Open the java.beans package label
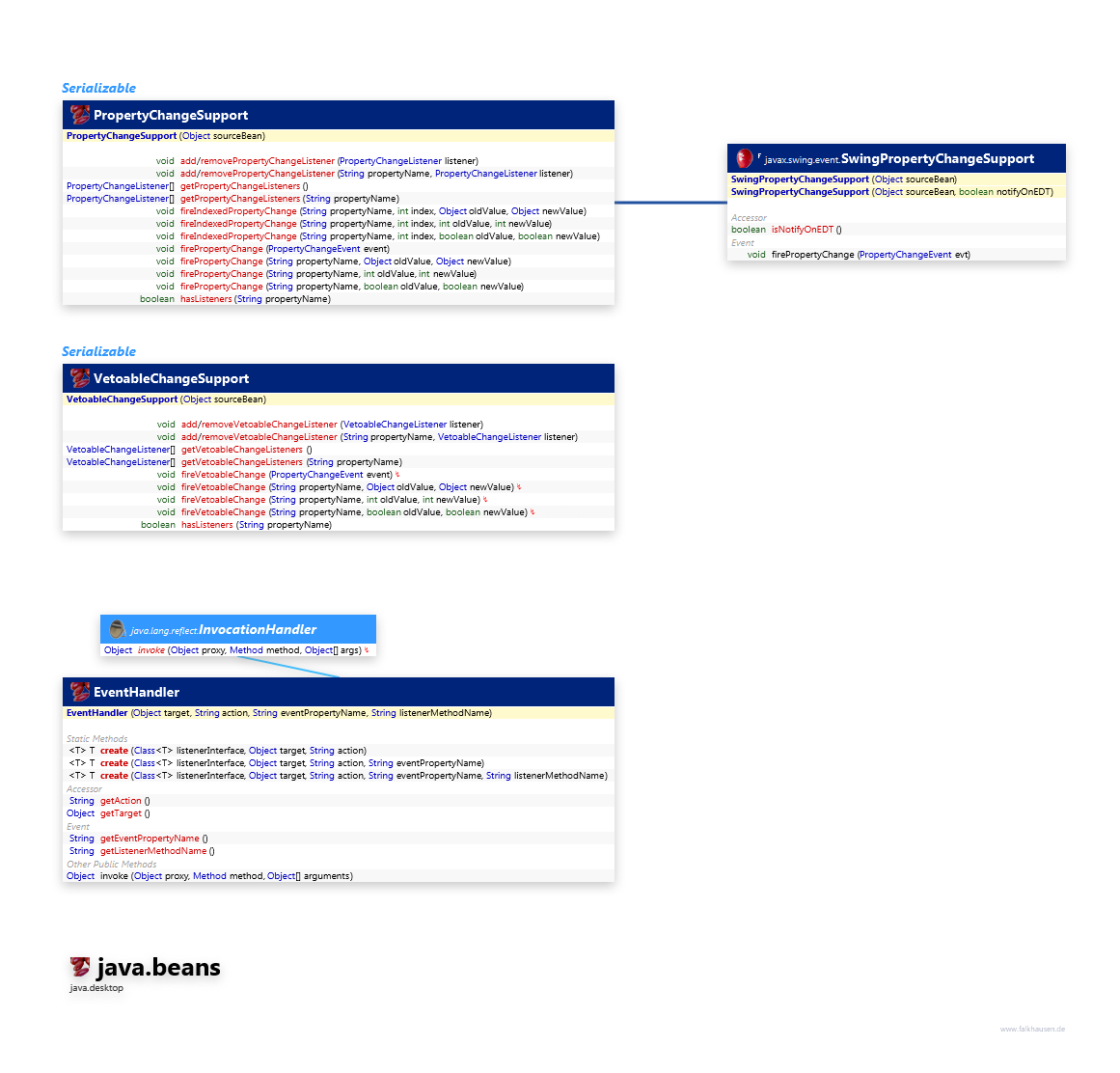This screenshot has height=1073, width=1120. (158, 967)
